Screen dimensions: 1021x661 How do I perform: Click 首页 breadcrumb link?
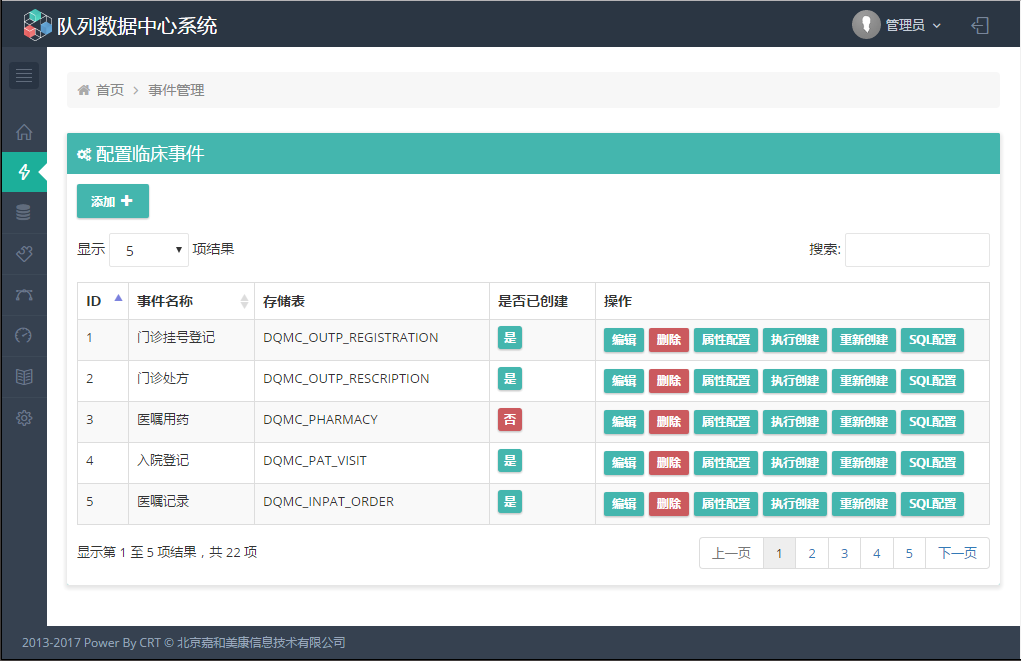109,90
